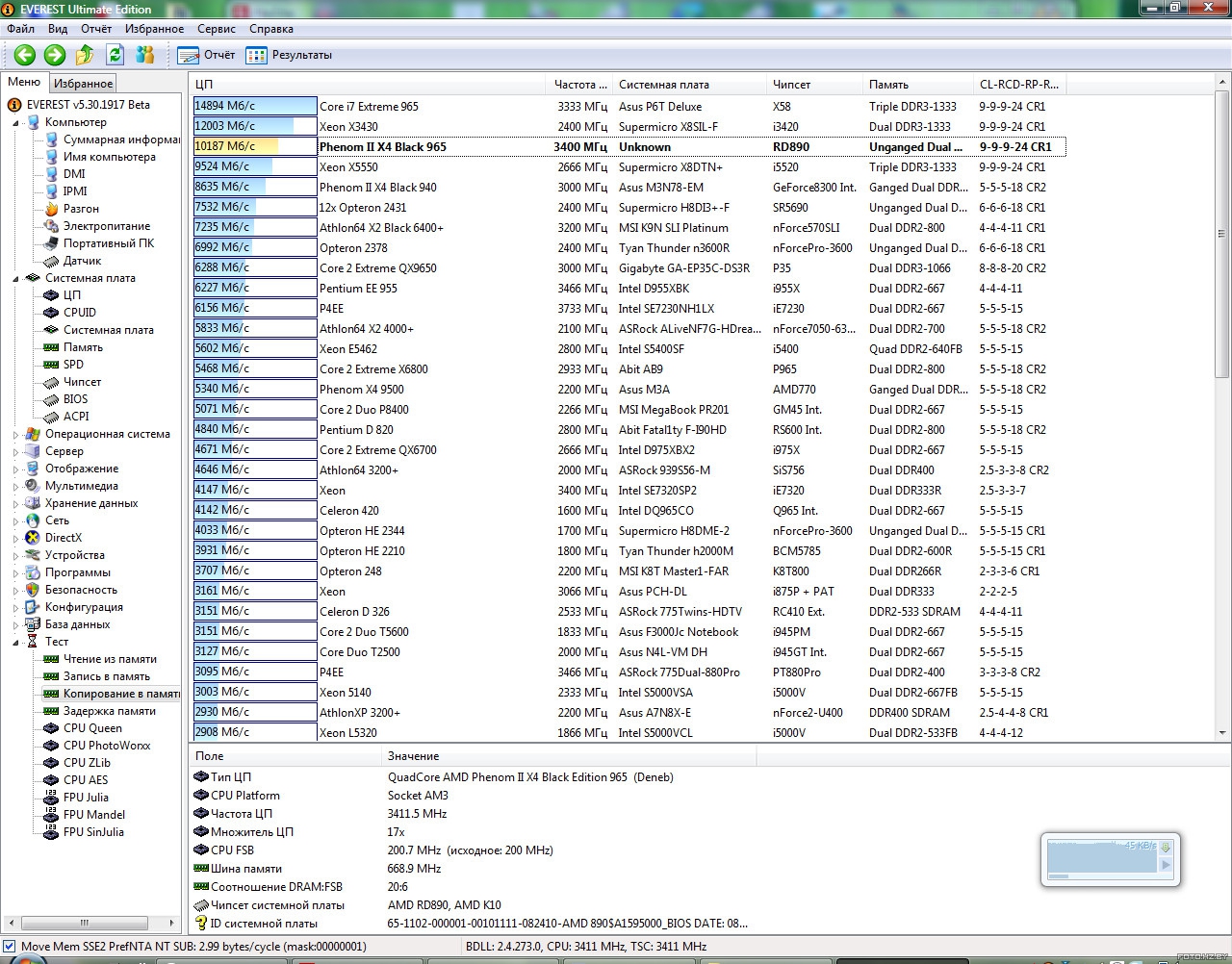Expand the Сервер tree node
The image size is (1232, 964).
pyautogui.click(x=15, y=452)
